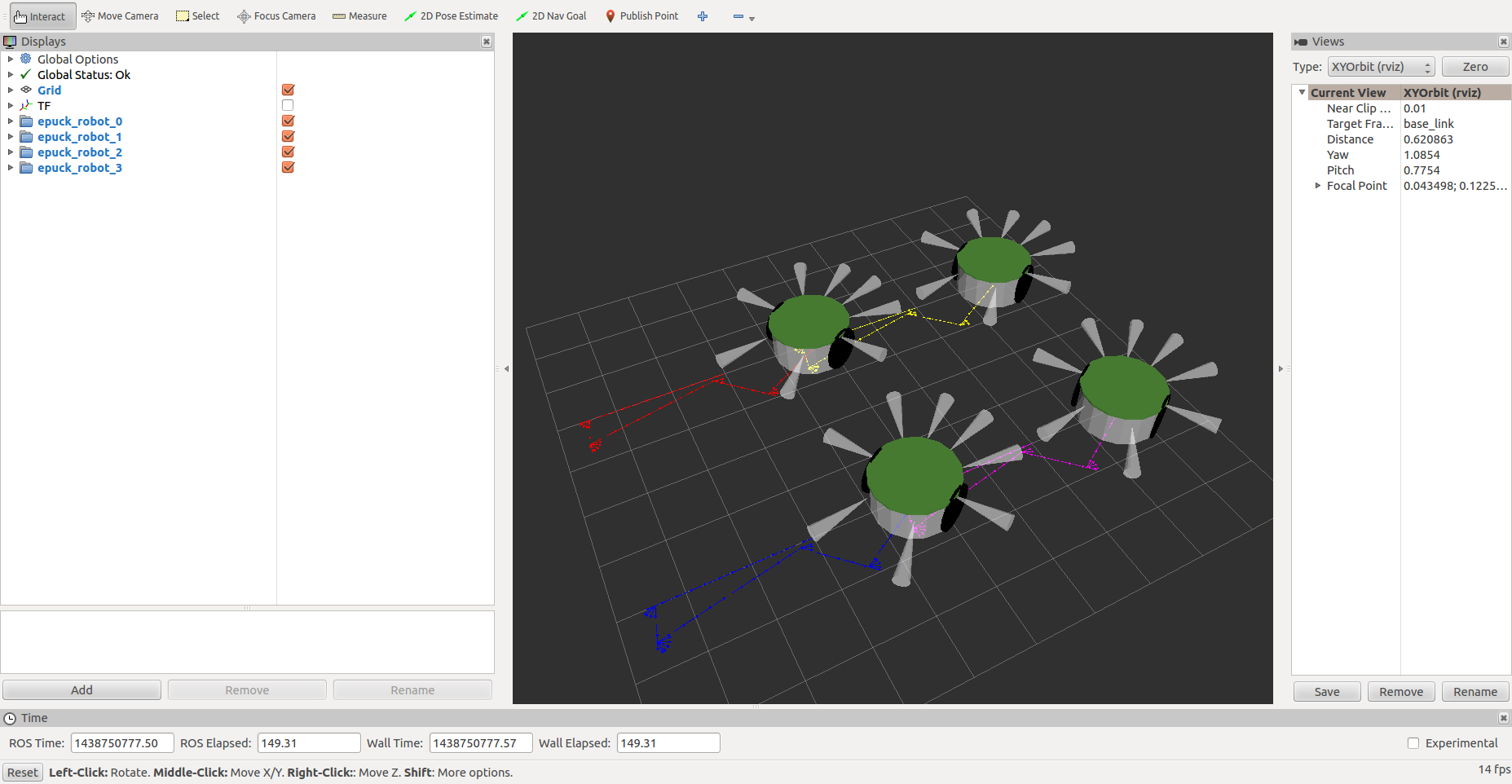Toggle the Experimental checkbox
Viewport: 1512px width, 784px height.
1413,743
